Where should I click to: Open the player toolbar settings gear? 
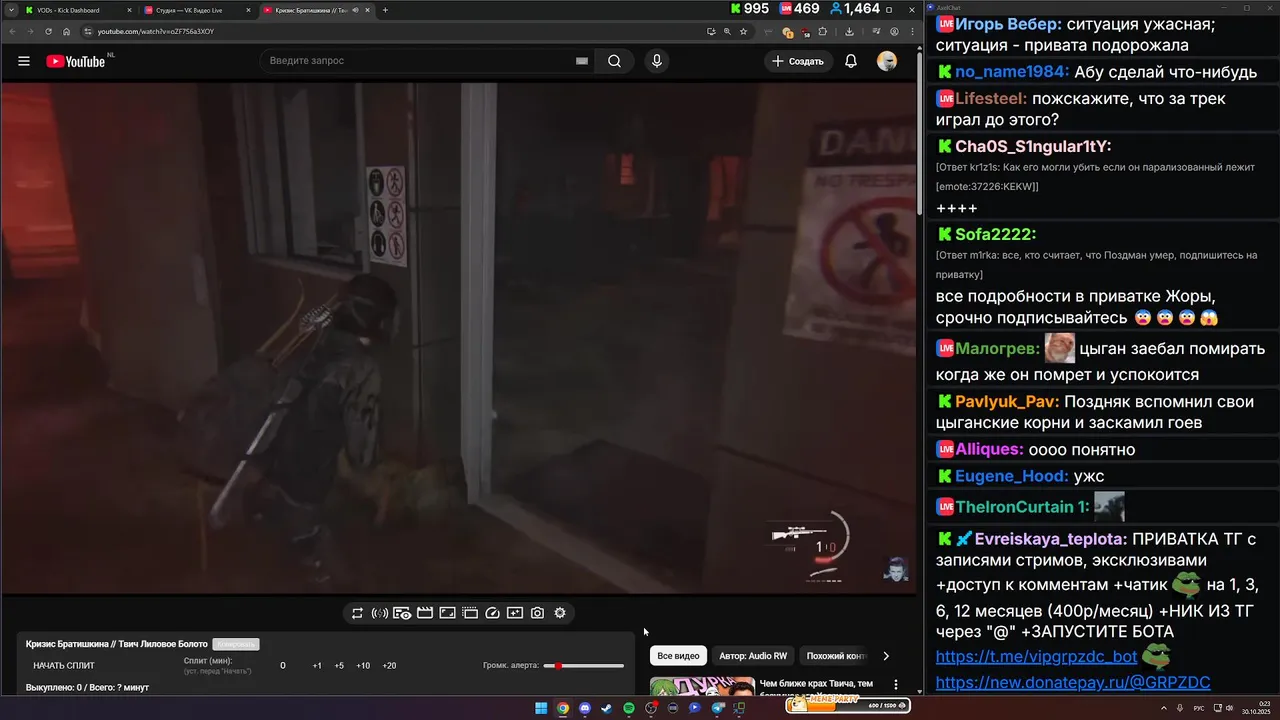pyautogui.click(x=560, y=613)
